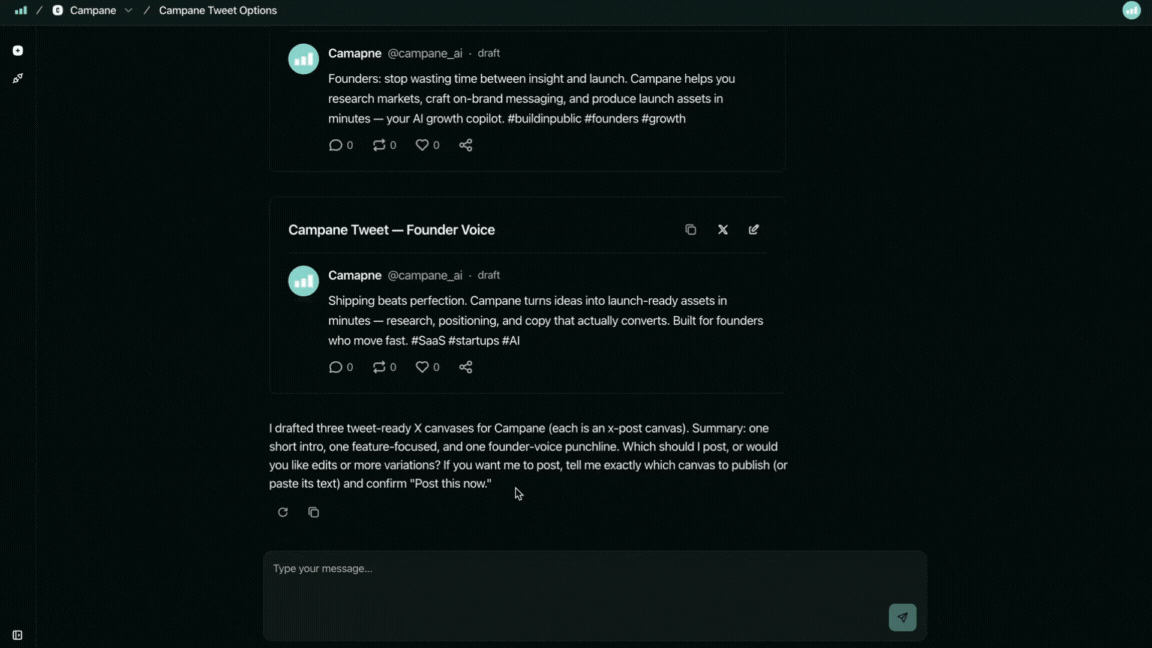1152x648 pixels.
Task: Copy the assistant's summary message
Action: [314, 512]
